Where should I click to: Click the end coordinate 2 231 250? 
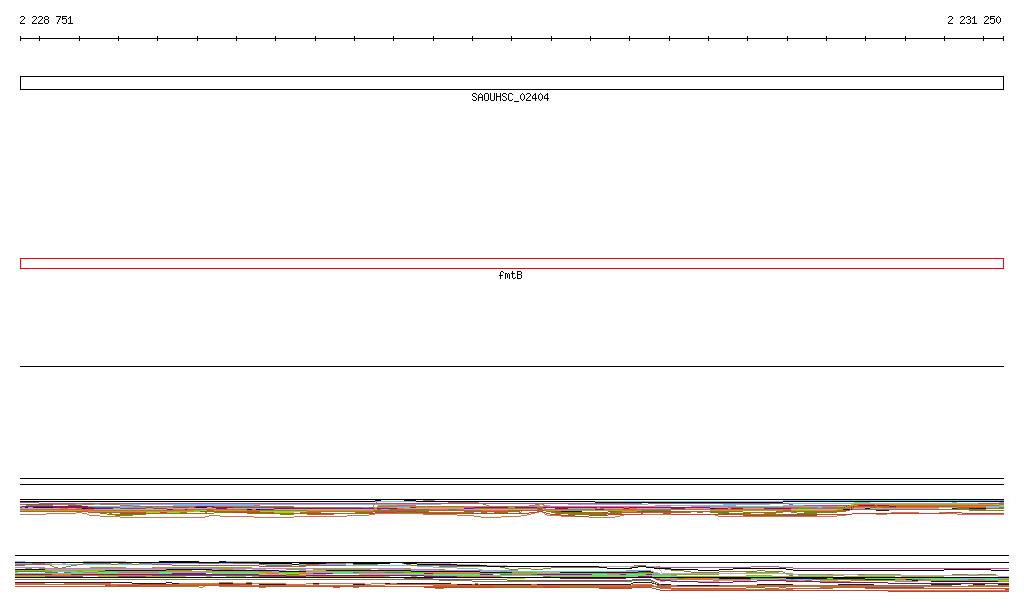[974, 20]
